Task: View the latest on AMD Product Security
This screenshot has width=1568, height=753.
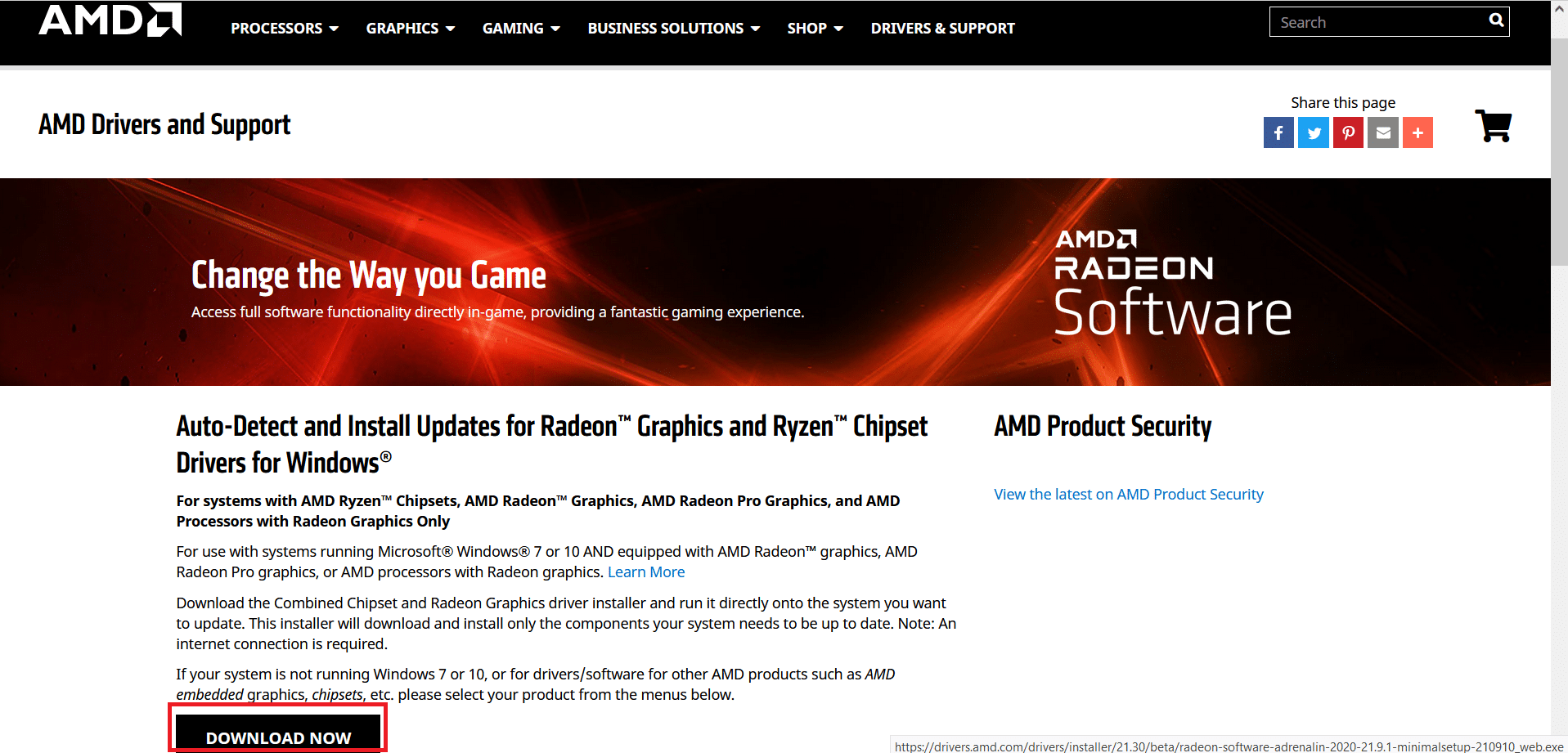Action: pyautogui.click(x=1128, y=494)
